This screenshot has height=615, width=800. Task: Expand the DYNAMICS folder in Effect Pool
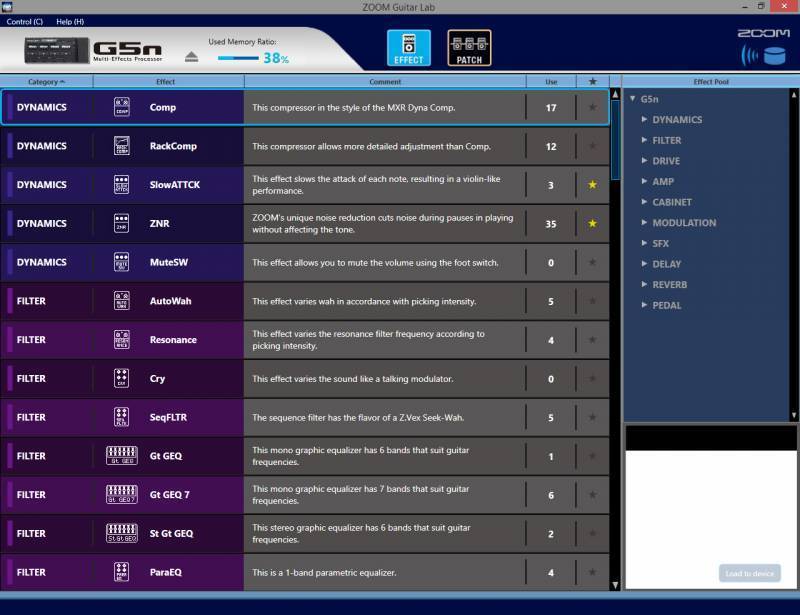point(644,119)
